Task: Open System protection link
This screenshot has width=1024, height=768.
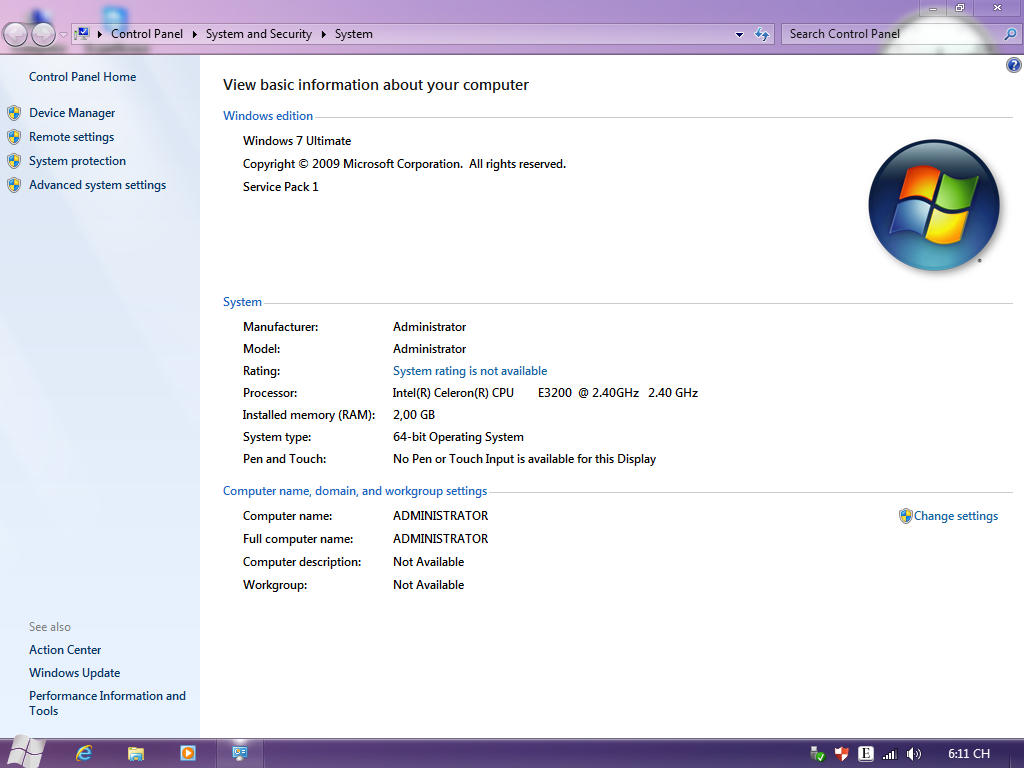Action: click(x=77, y=161)
